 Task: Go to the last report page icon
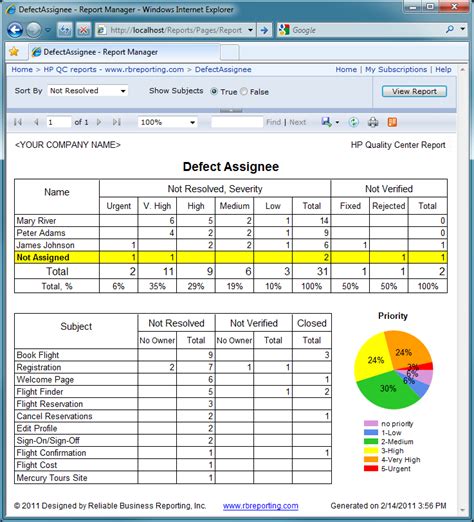[x=117, y=122]
